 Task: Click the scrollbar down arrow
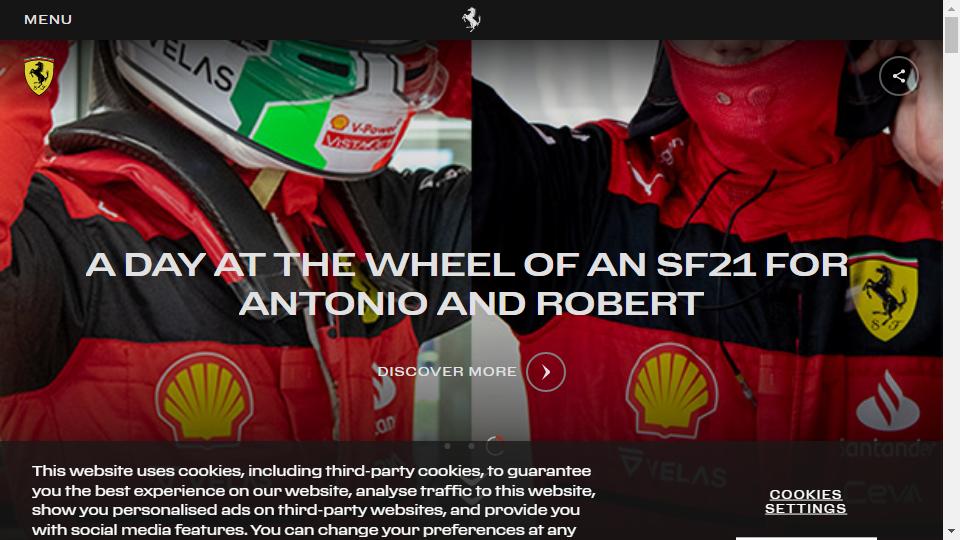tap(951, 532)
